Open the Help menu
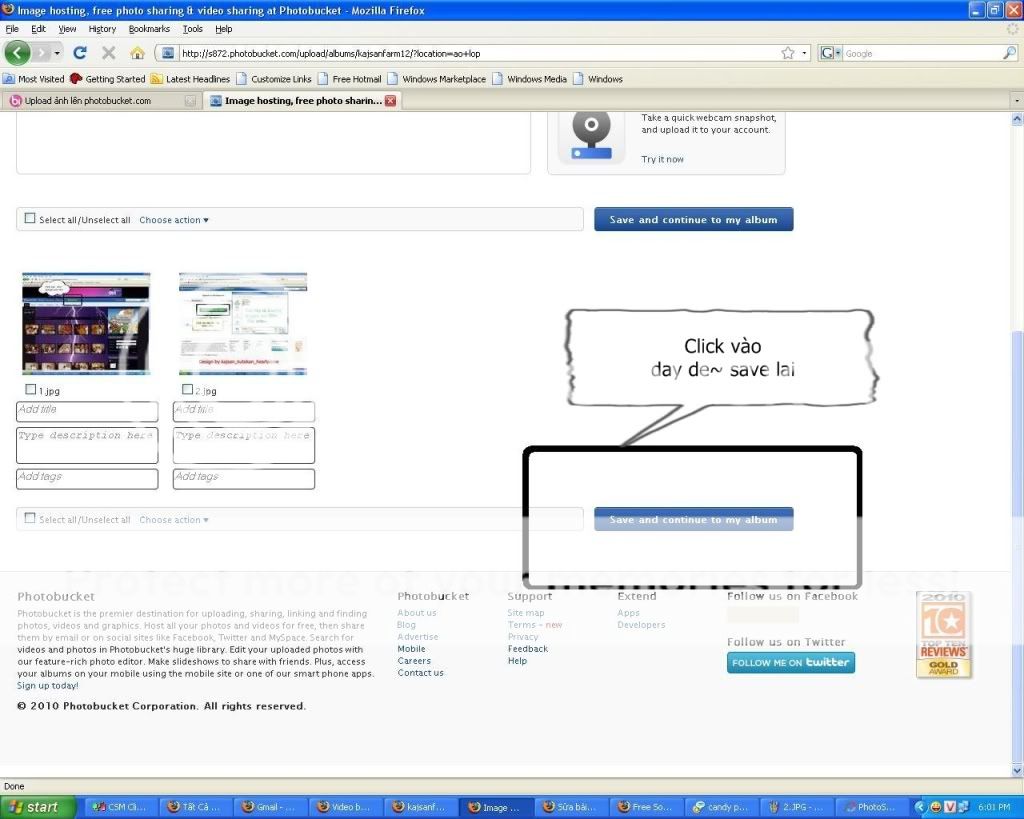The height and width of the screenshot is (819, 1024). 223,29
